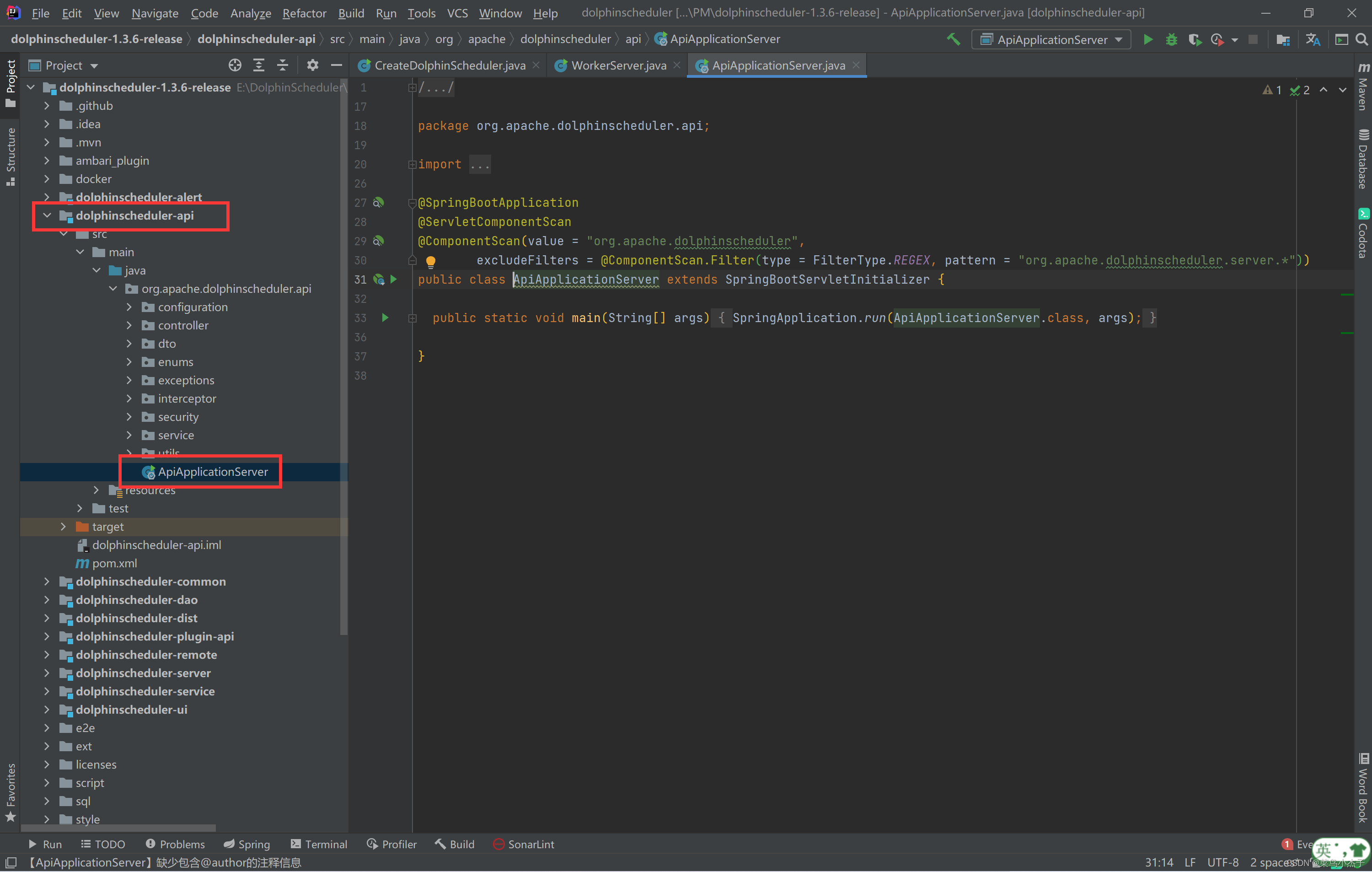
Task: Click locate file target icon in Project panel
Action: pos(235,65)
